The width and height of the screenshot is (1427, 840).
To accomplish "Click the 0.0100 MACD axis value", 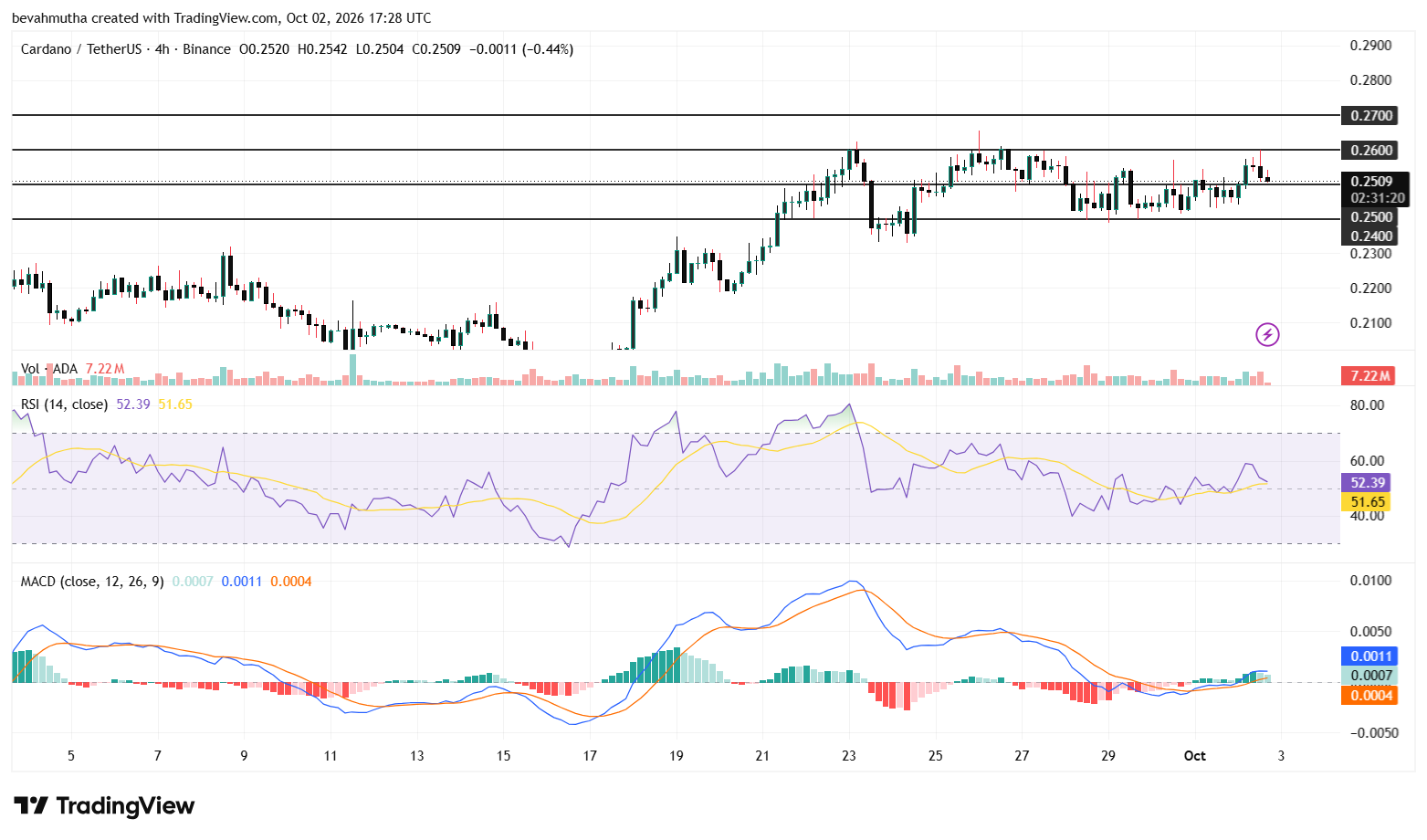I will (1371, 581).
